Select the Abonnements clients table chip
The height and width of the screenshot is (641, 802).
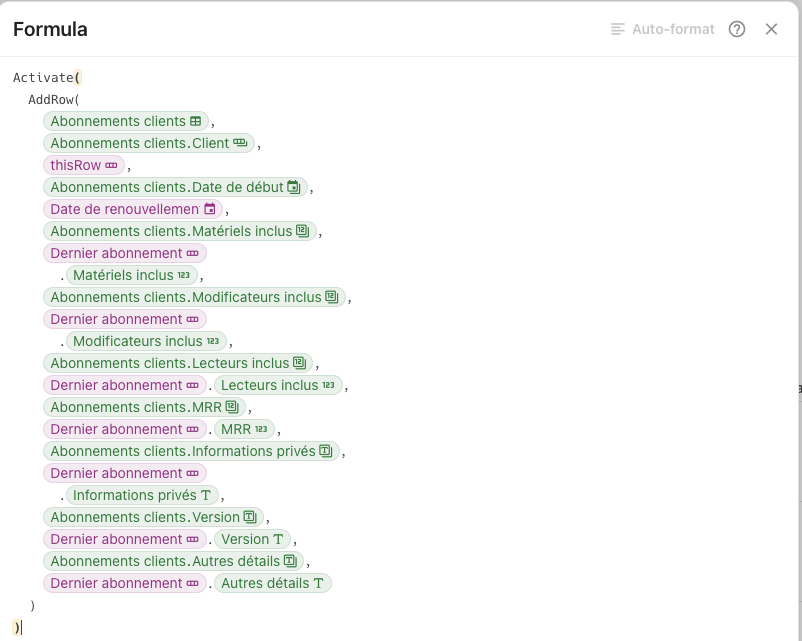pyautogui.click(x=126, y=121)
